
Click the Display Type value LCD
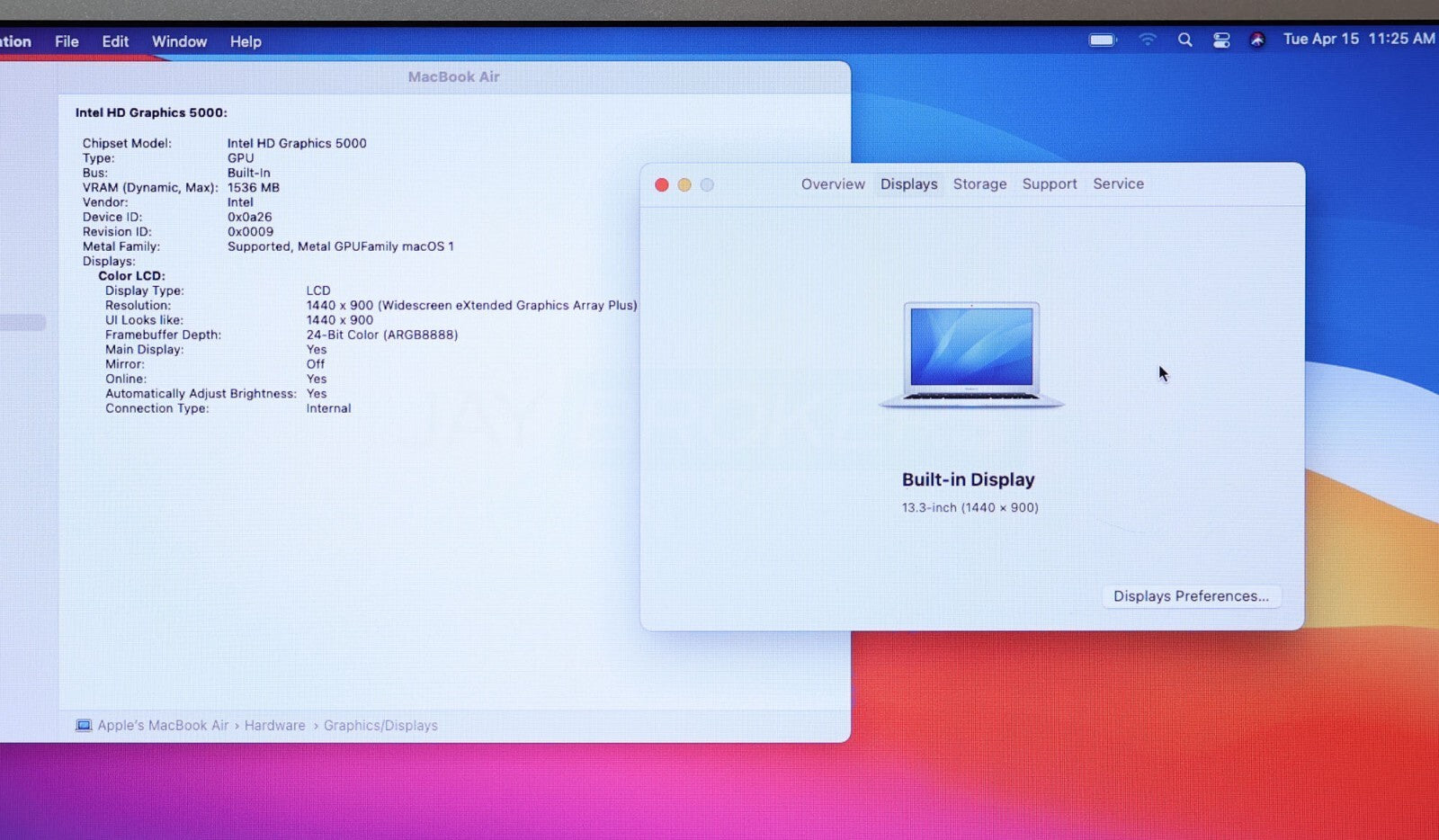coord(318,290)
